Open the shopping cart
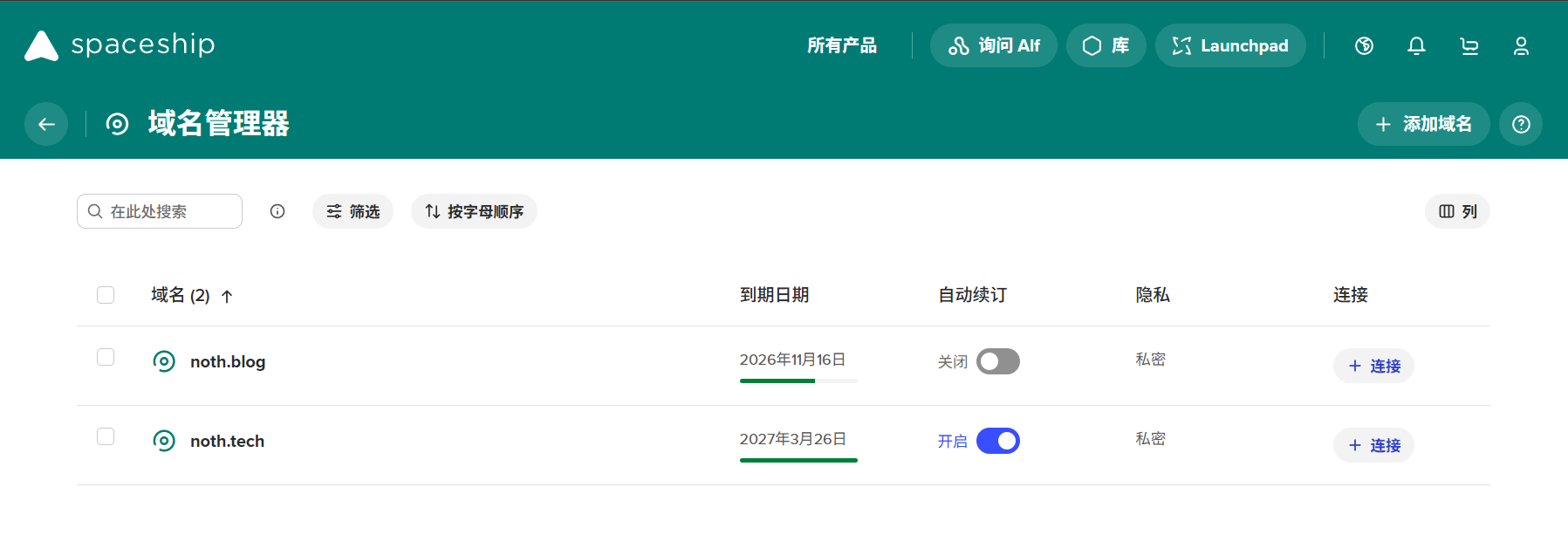The image size is (1568, 535). (1469, 46)
